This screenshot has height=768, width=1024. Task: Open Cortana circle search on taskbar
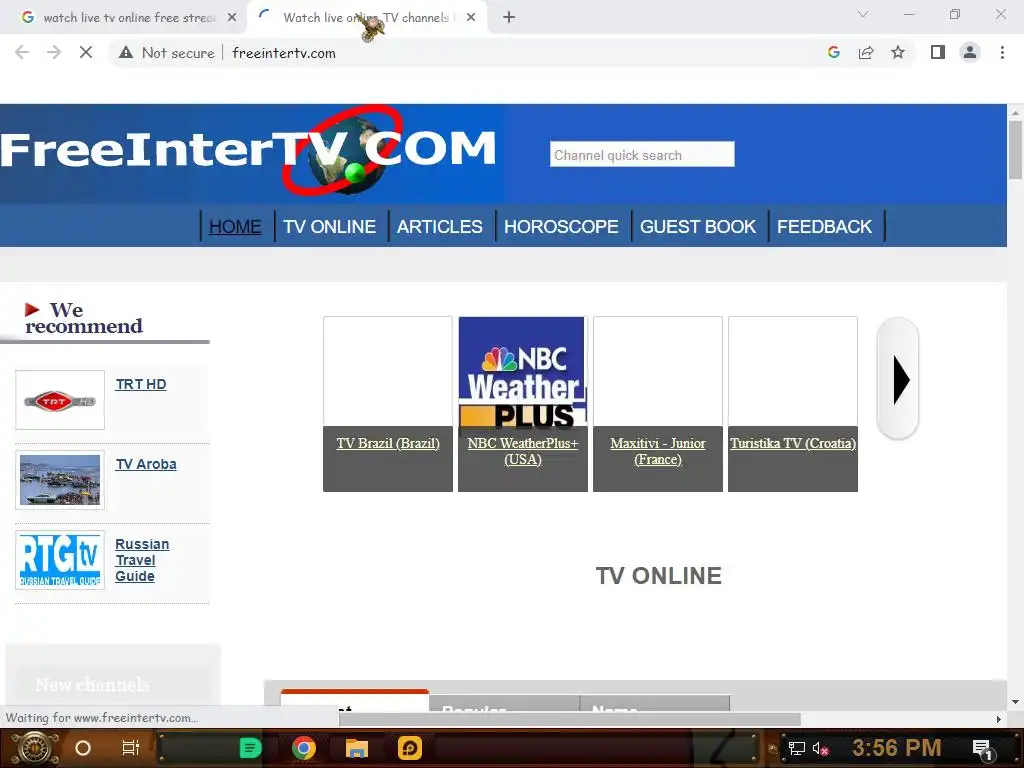(x=83, y=748)
